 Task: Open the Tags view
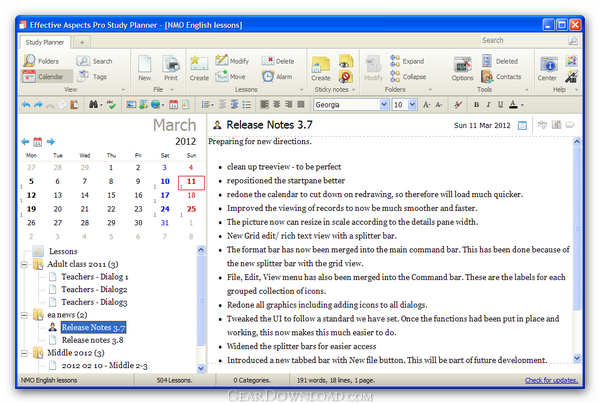pyautogui.click(x=92, y=77)
